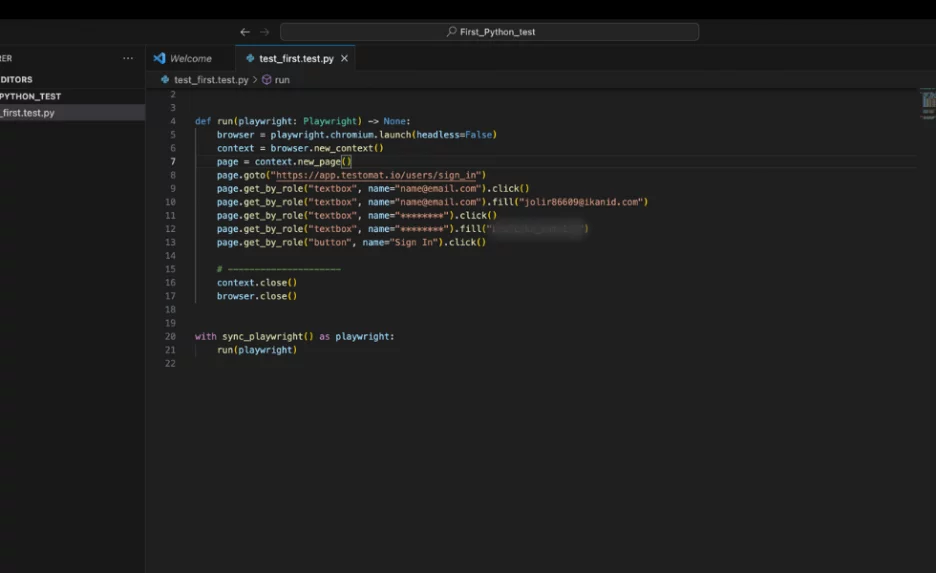
Task: Click the cube symbol icon beside run breadcrumb
Action: tap(267, 80)
